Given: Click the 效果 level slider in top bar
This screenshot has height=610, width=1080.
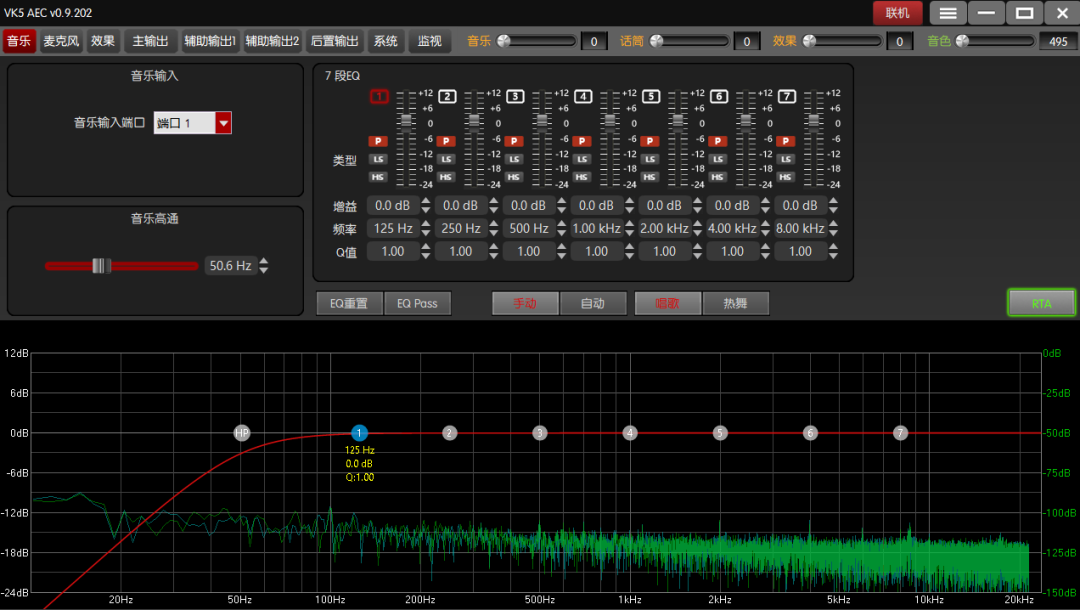Looking at the screenshot, I should pos(842,41).
